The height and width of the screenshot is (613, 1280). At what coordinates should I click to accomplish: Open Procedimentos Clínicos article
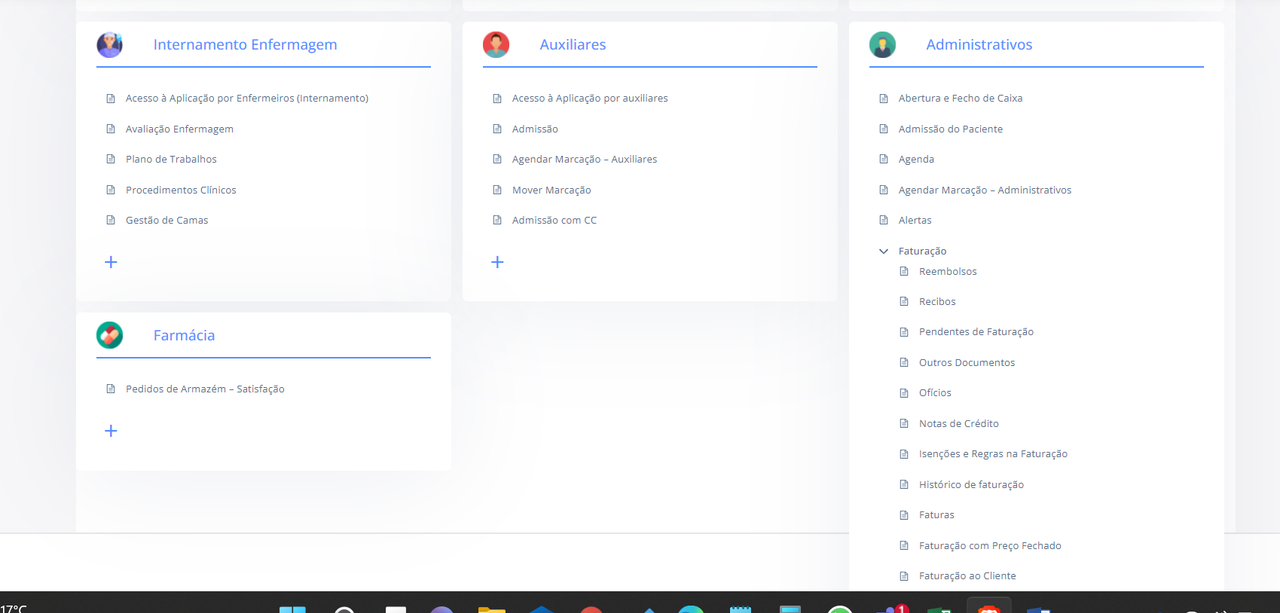(x=181, y=190)
